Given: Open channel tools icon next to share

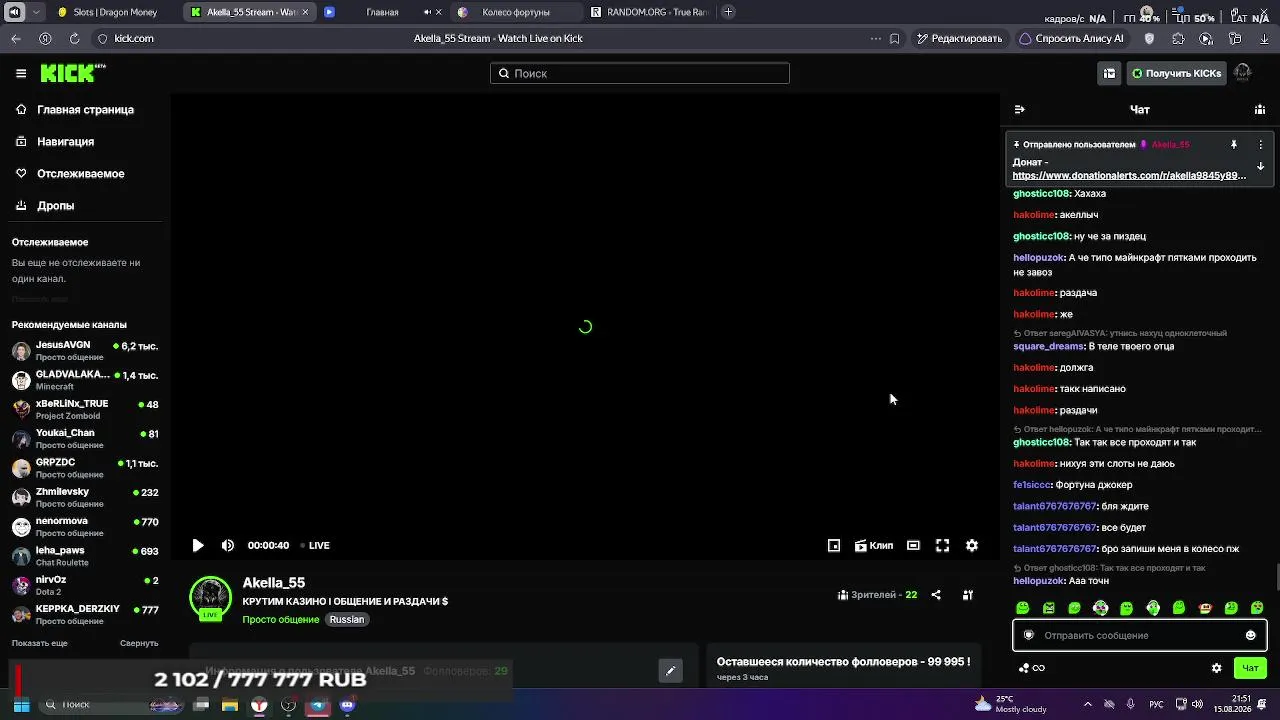Looking at the screenshot, I should click(x=968, y=595).
